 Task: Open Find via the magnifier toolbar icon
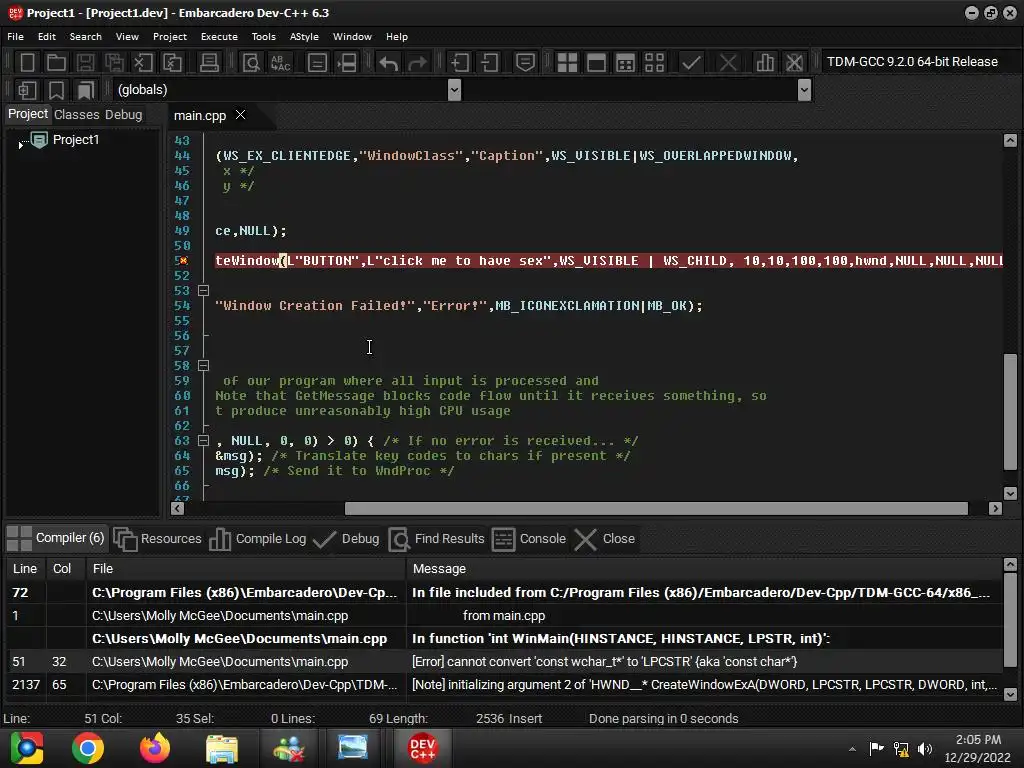coord(251,63)
